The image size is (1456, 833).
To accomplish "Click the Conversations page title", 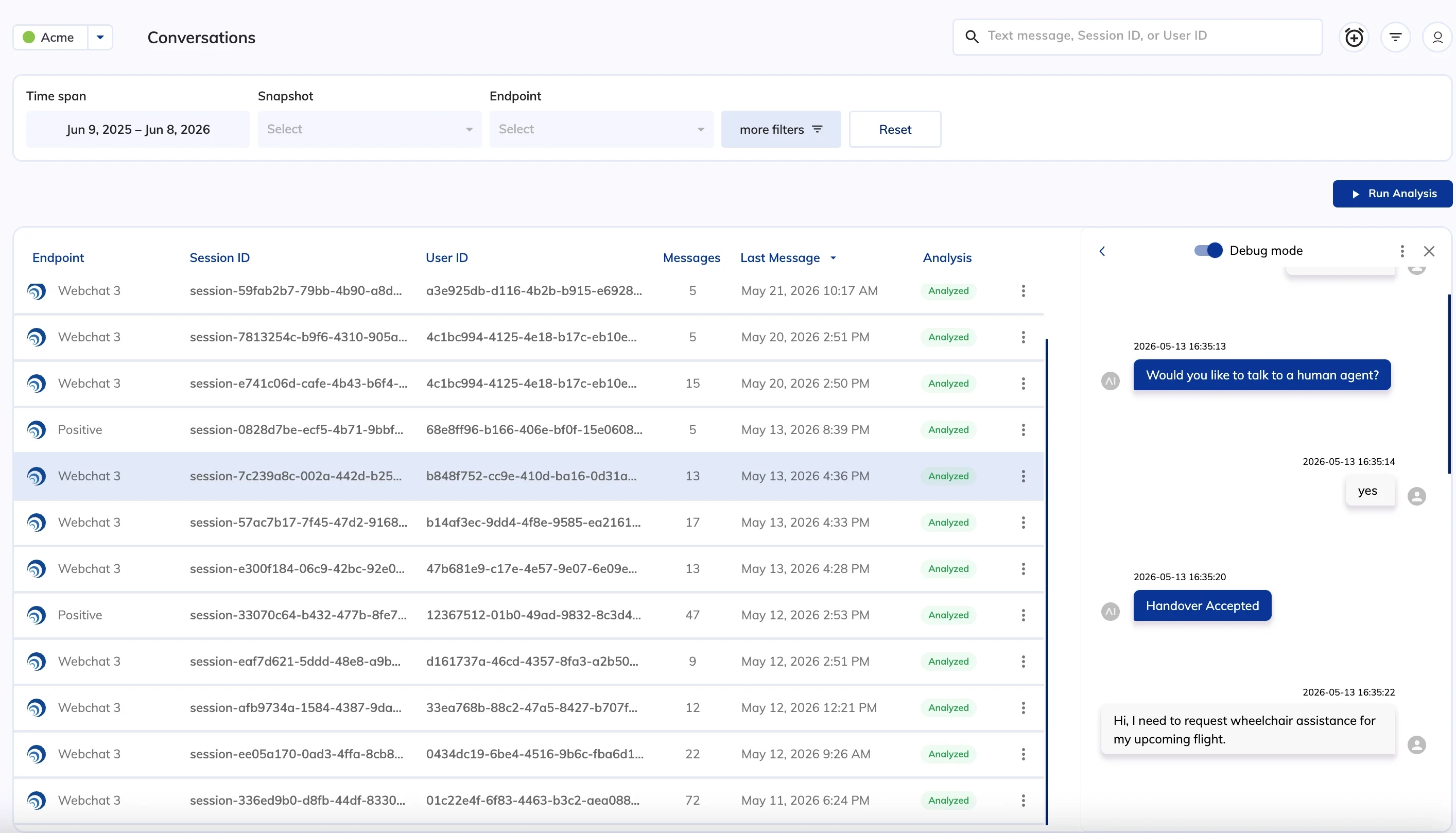I will (201, 38).
